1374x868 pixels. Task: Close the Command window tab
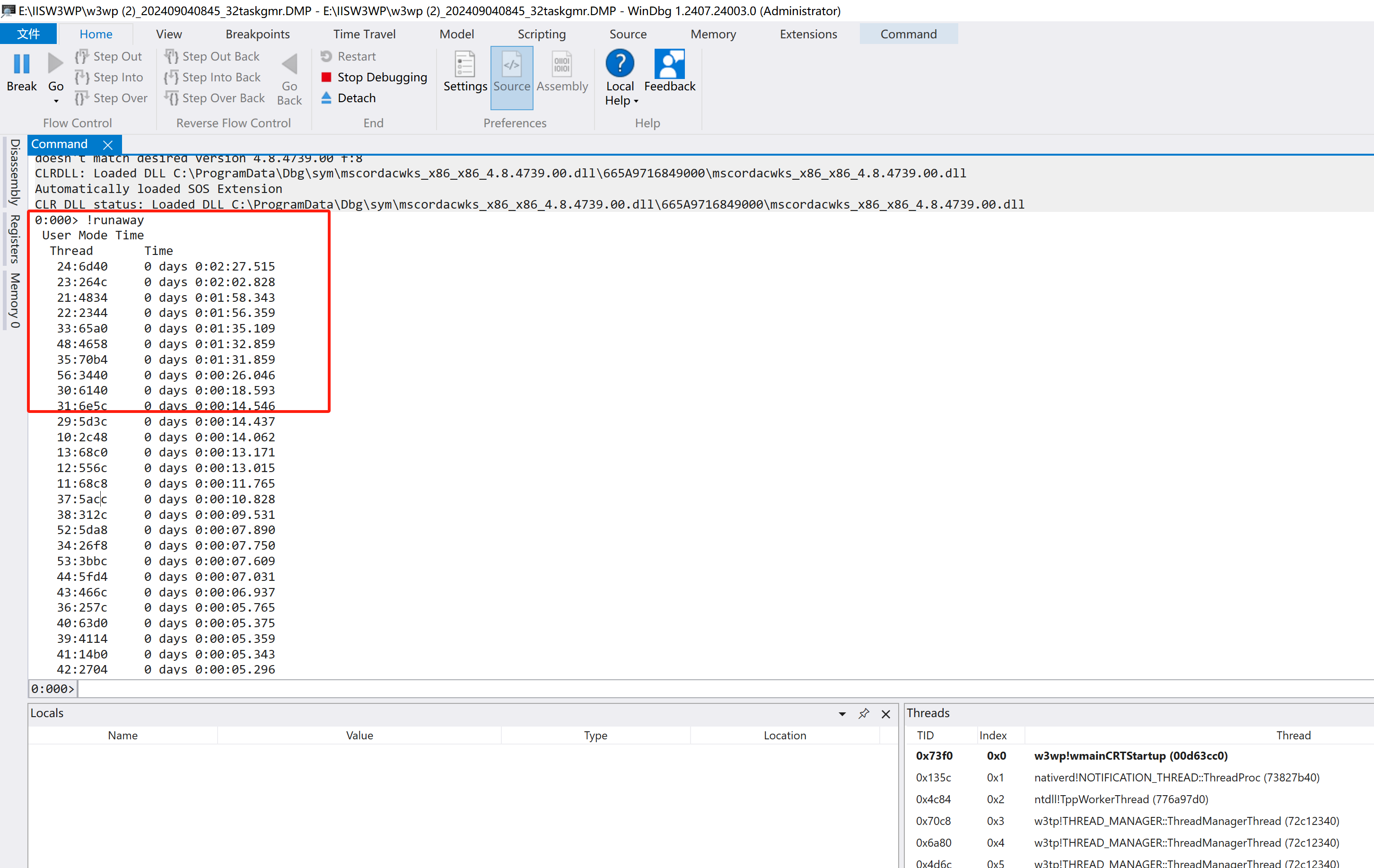point(108,145)
